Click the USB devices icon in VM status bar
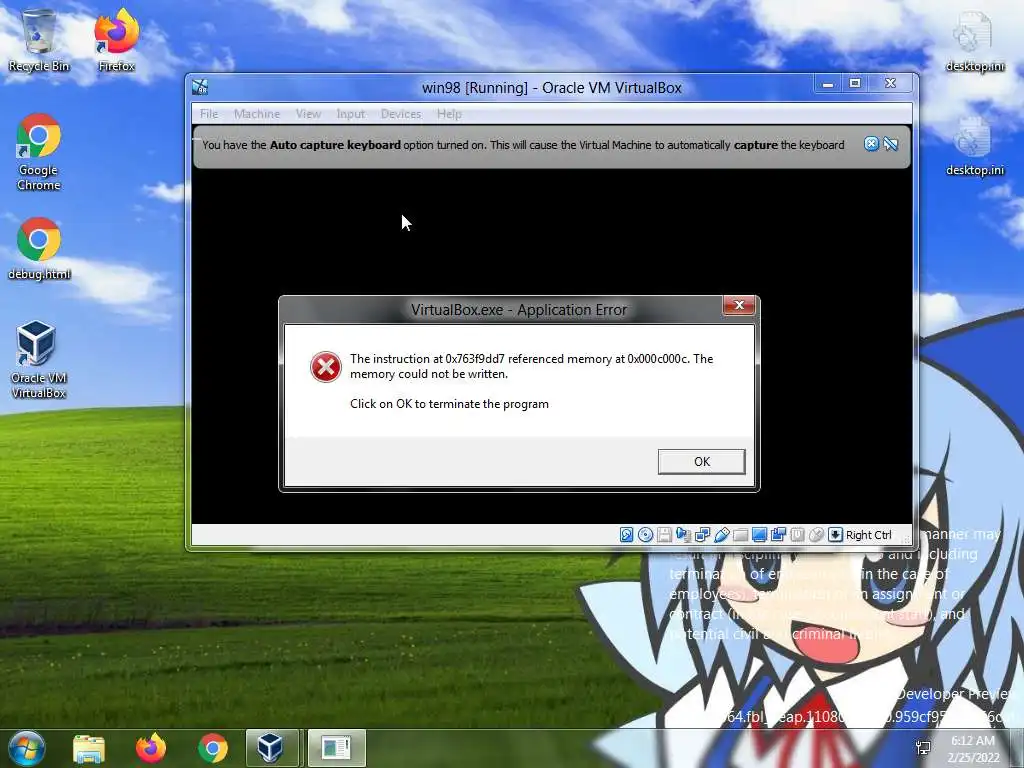This screenshot has width=1024, height=768. tap(721, 535)
